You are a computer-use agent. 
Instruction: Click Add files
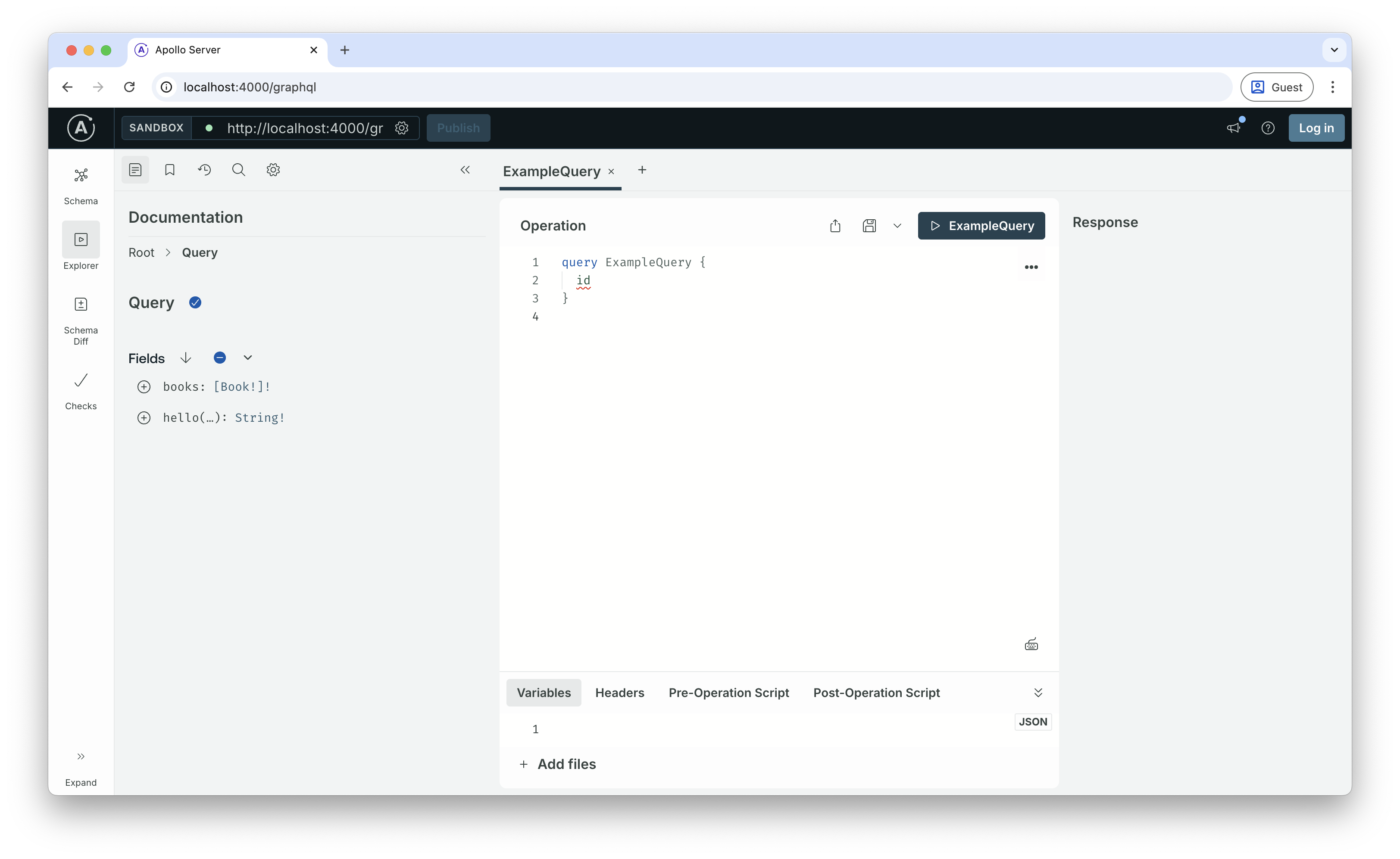[558, 764]
